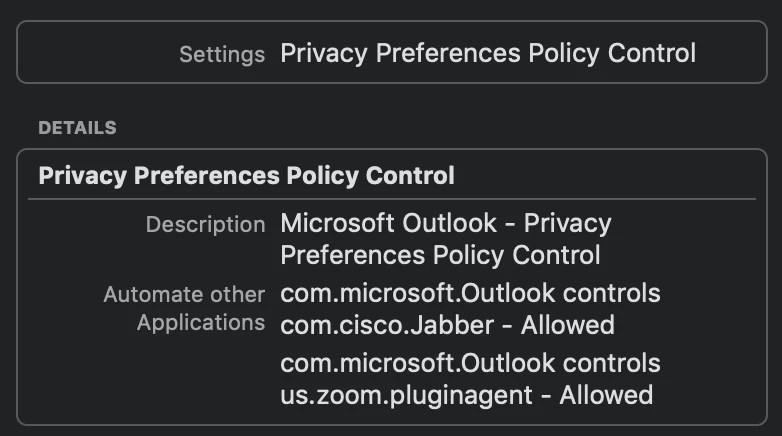Screen dimensions: 782x436
Task: Click the 'Automate other' field label
Action: click(x=184, y=295)
